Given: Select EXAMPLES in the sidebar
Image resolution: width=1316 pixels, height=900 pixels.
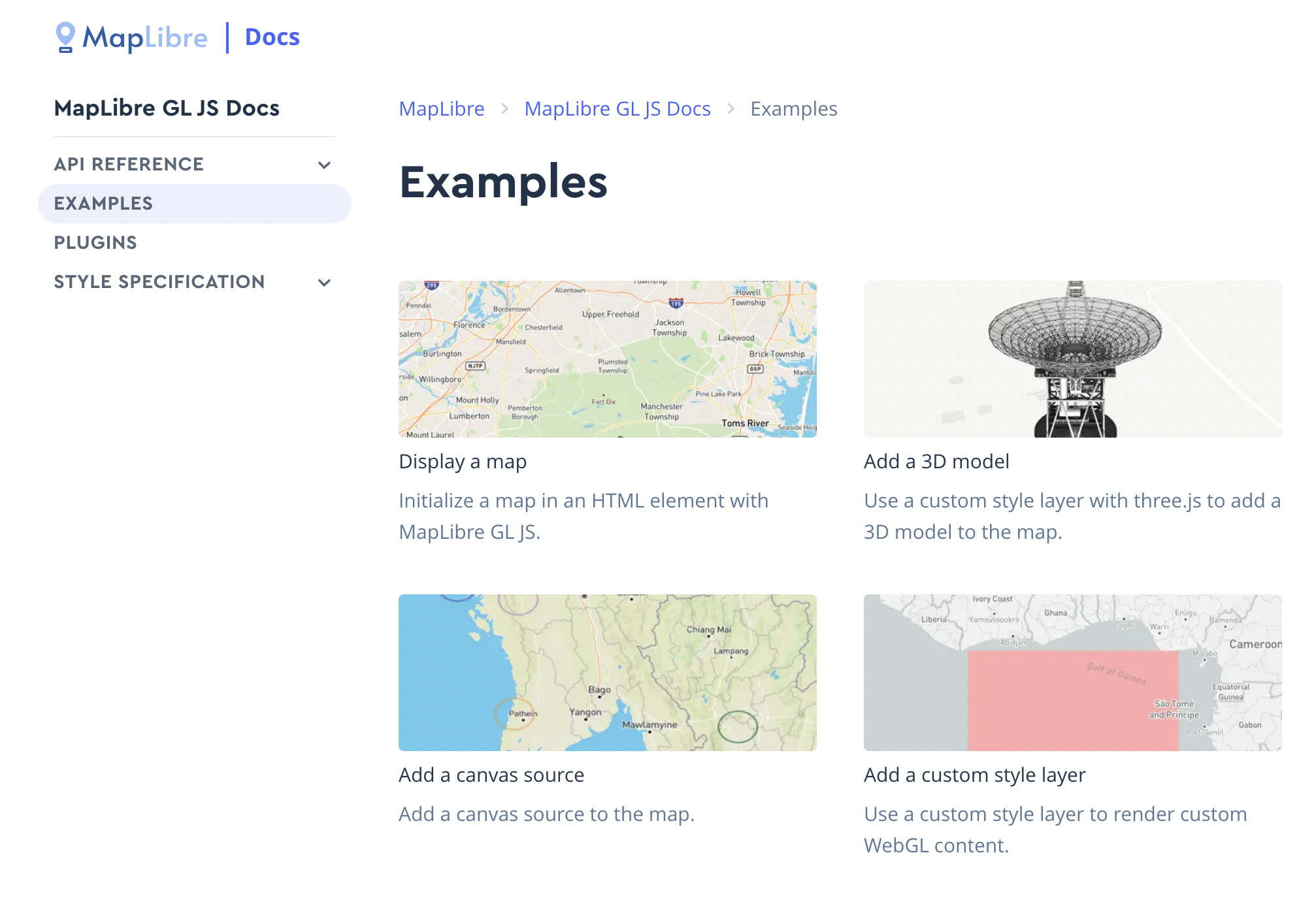Looking at the screenshot, I should click(105, 203).
